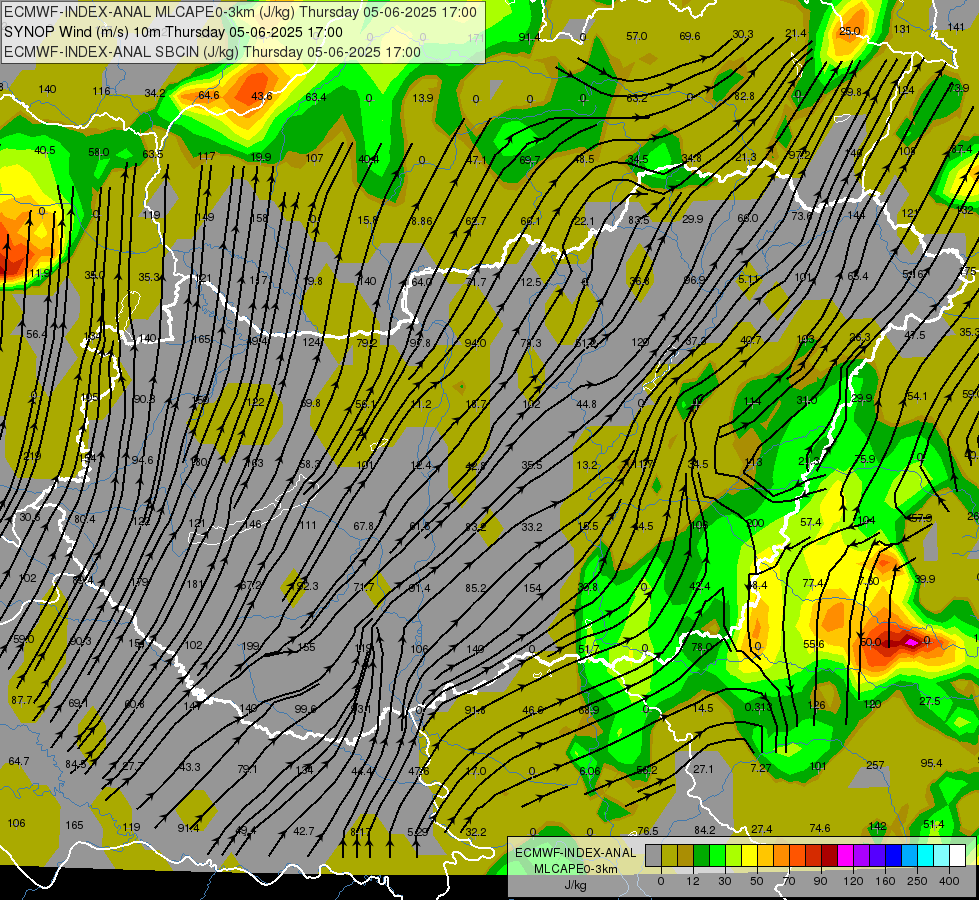Click the map value 64.6
This screenshot has width=979, height=900.
pos(209,95)
